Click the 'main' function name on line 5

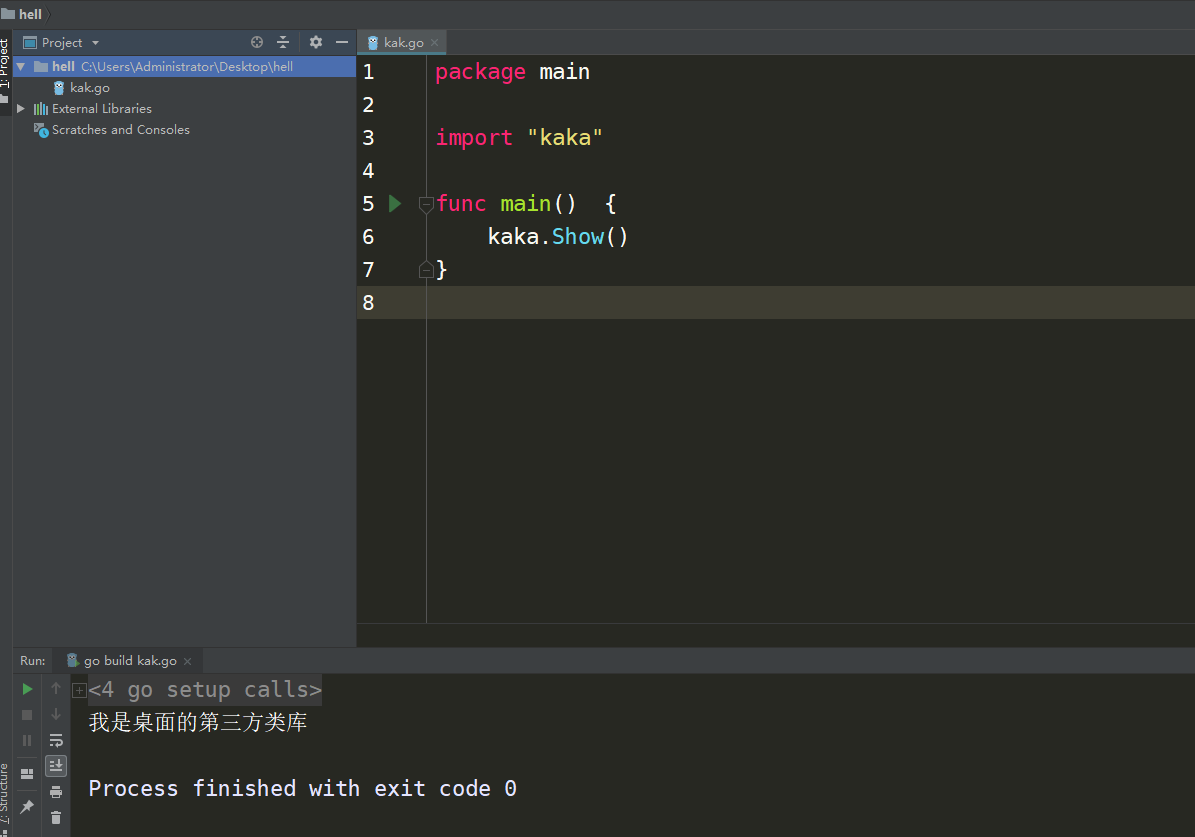[x=525, y=204]
